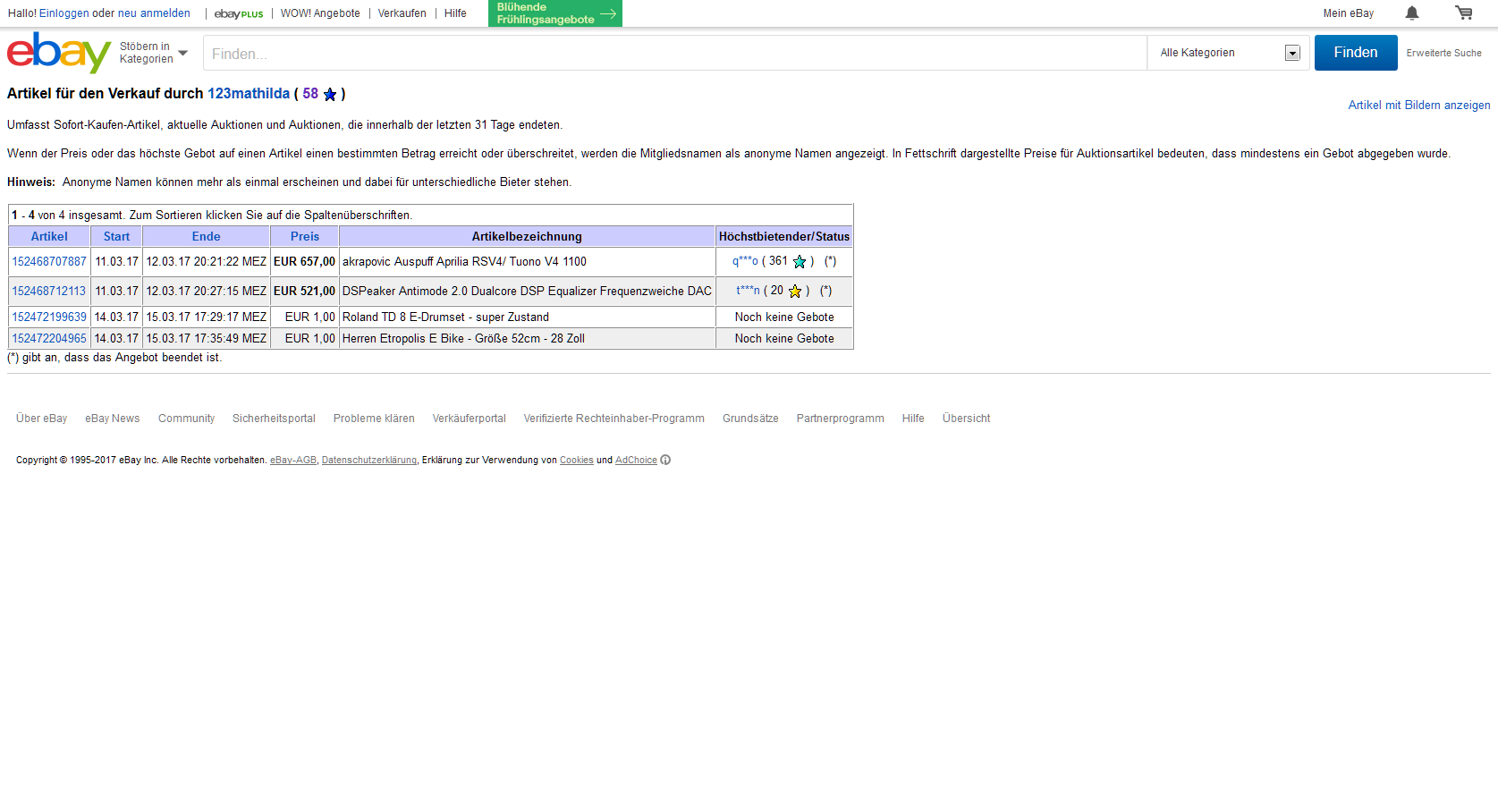
Task: Sort table by the Preis column header
Action: click(305, 237)
